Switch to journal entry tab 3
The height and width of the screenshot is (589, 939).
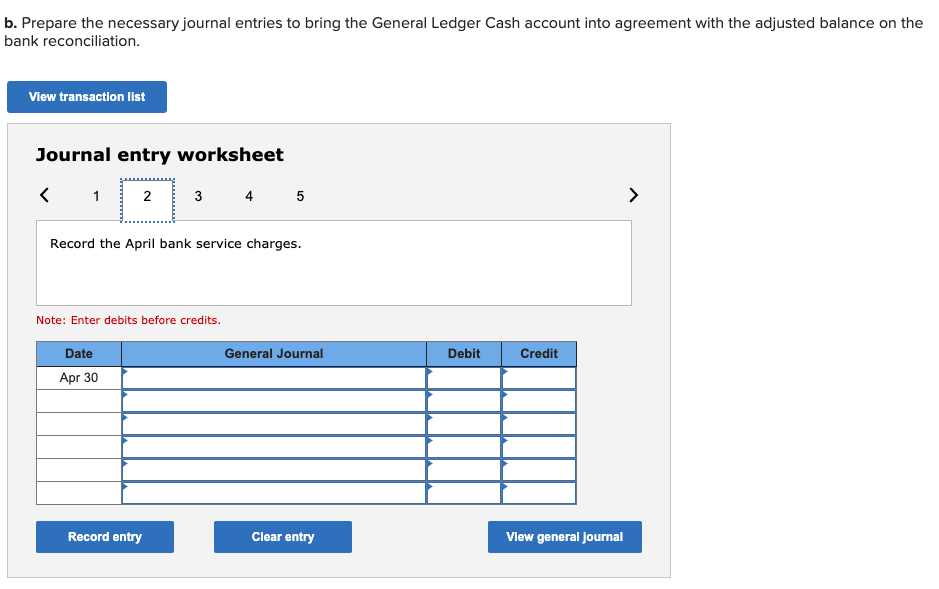(x=198, y=196)
